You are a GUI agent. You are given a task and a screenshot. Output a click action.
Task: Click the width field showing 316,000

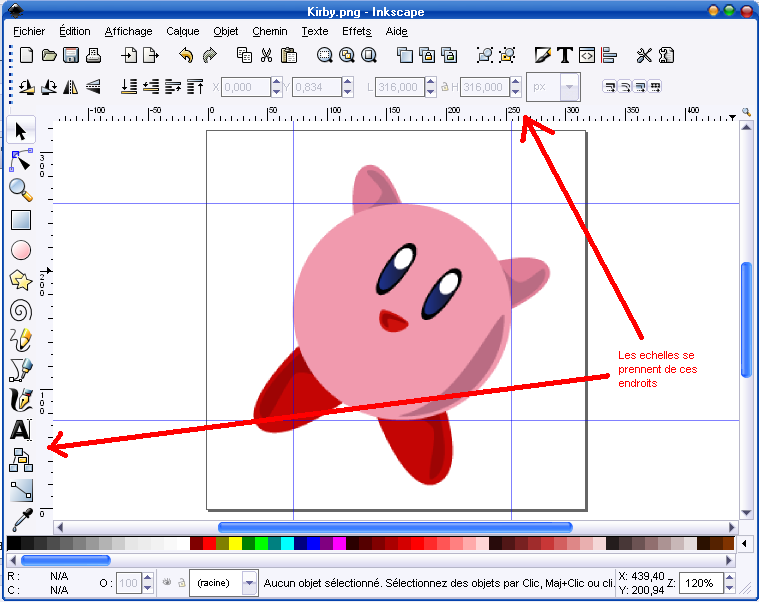400,87
